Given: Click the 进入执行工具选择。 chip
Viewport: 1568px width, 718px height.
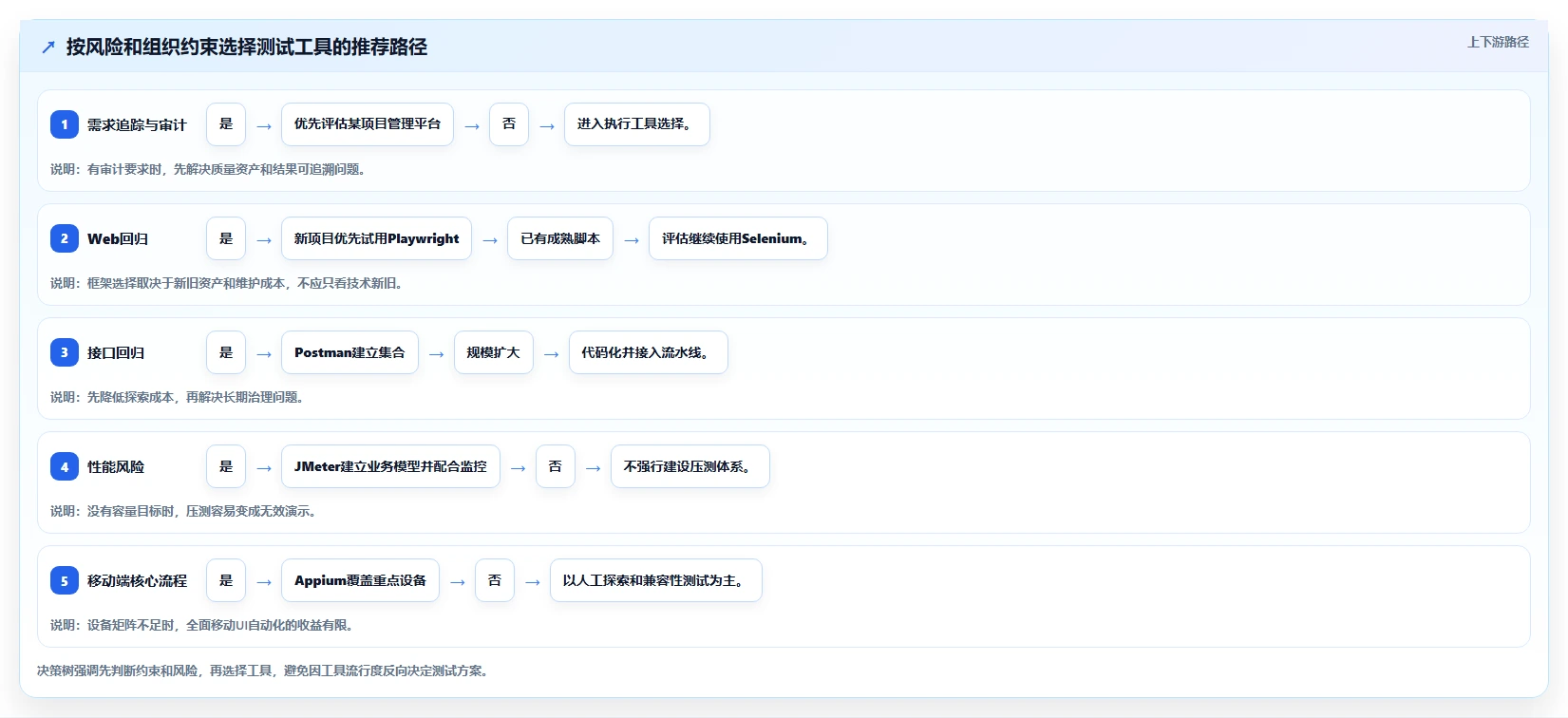Looking at the screenshot, I should pyautogui.click(x=637, y=124).
